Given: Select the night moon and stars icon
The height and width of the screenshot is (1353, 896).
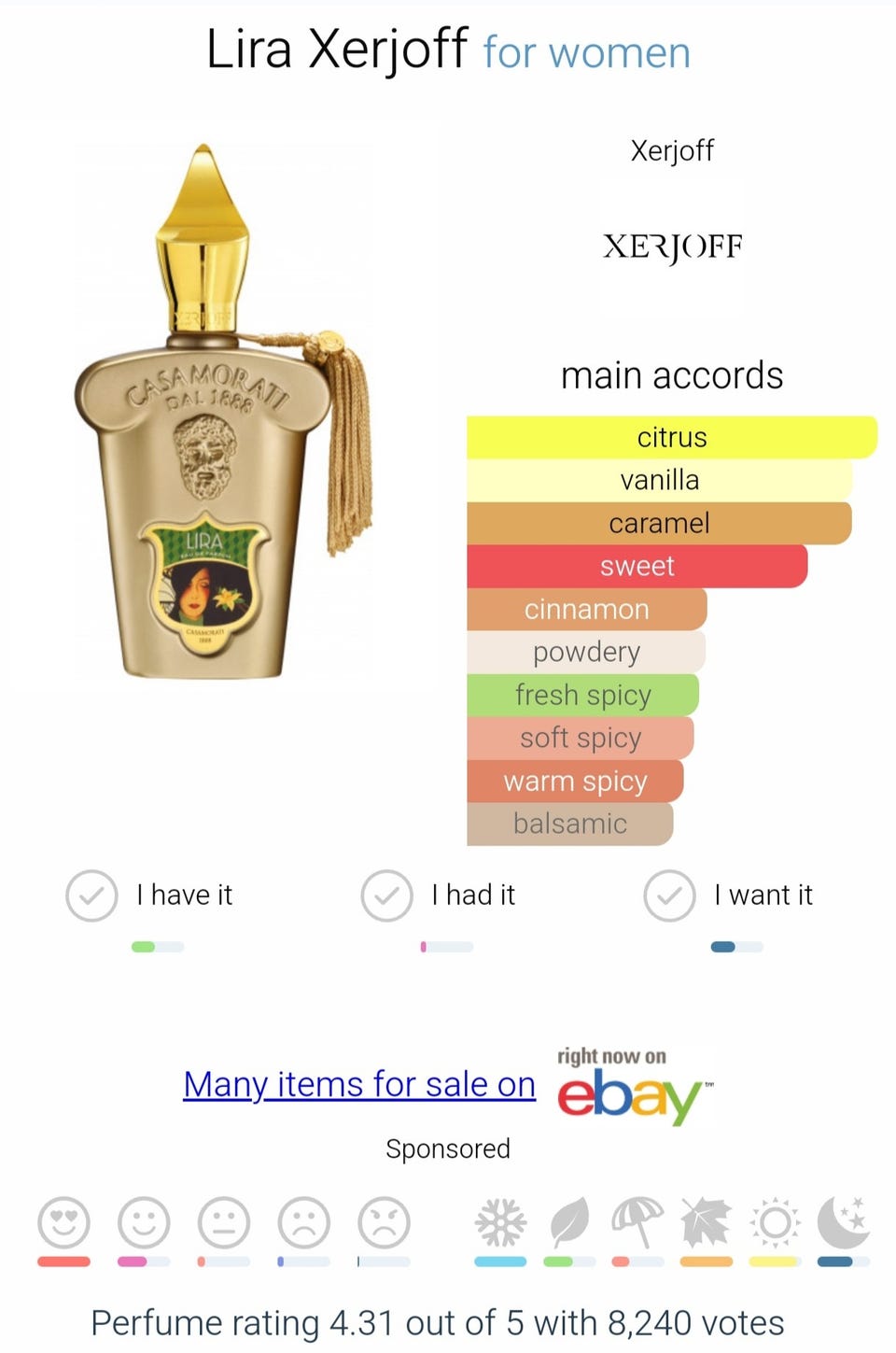Looking at the screenshot, I should [x=844, y=1222].
